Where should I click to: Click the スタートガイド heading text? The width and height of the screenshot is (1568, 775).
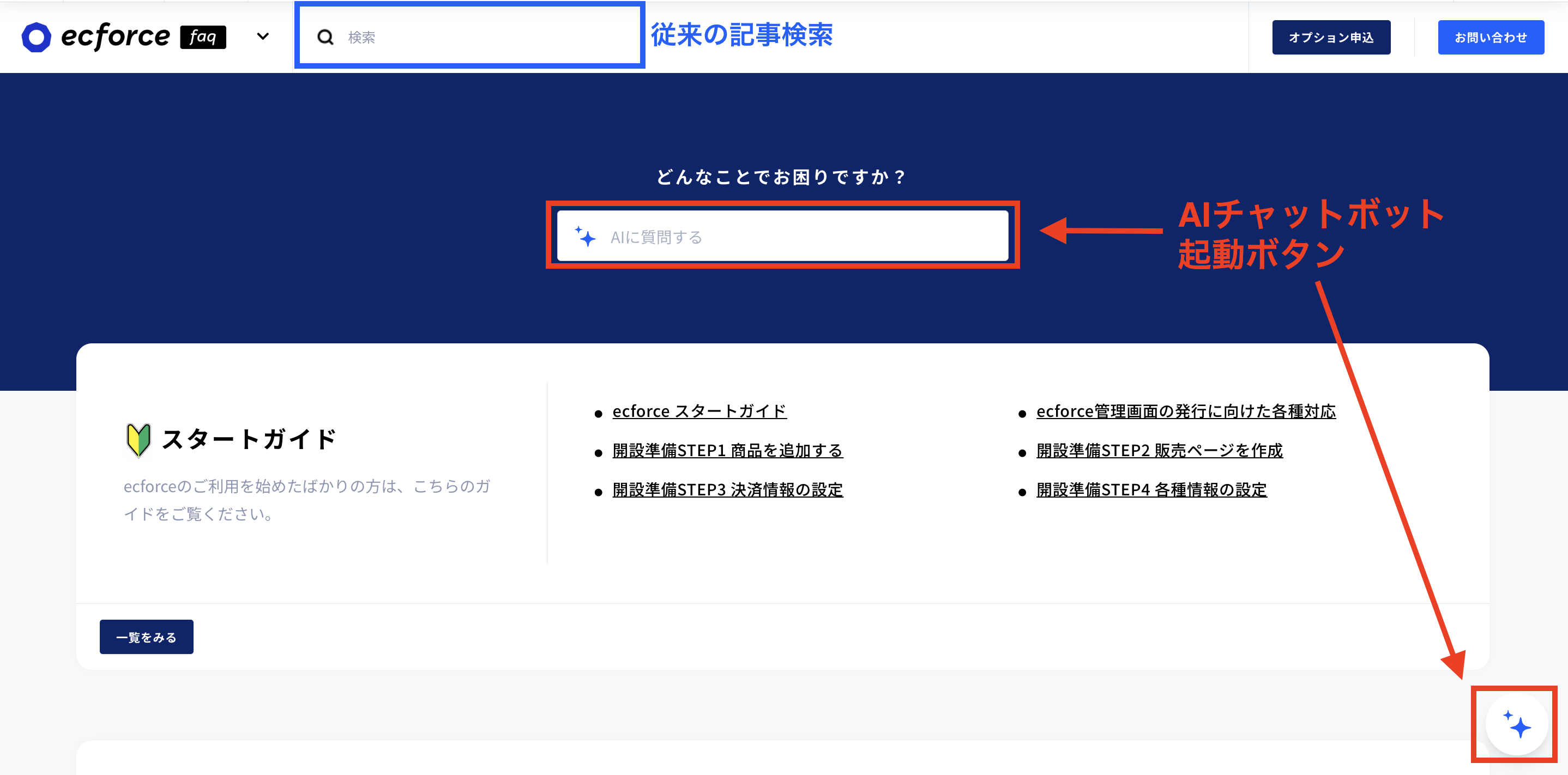pyautogui.click(x=249, y=439)
